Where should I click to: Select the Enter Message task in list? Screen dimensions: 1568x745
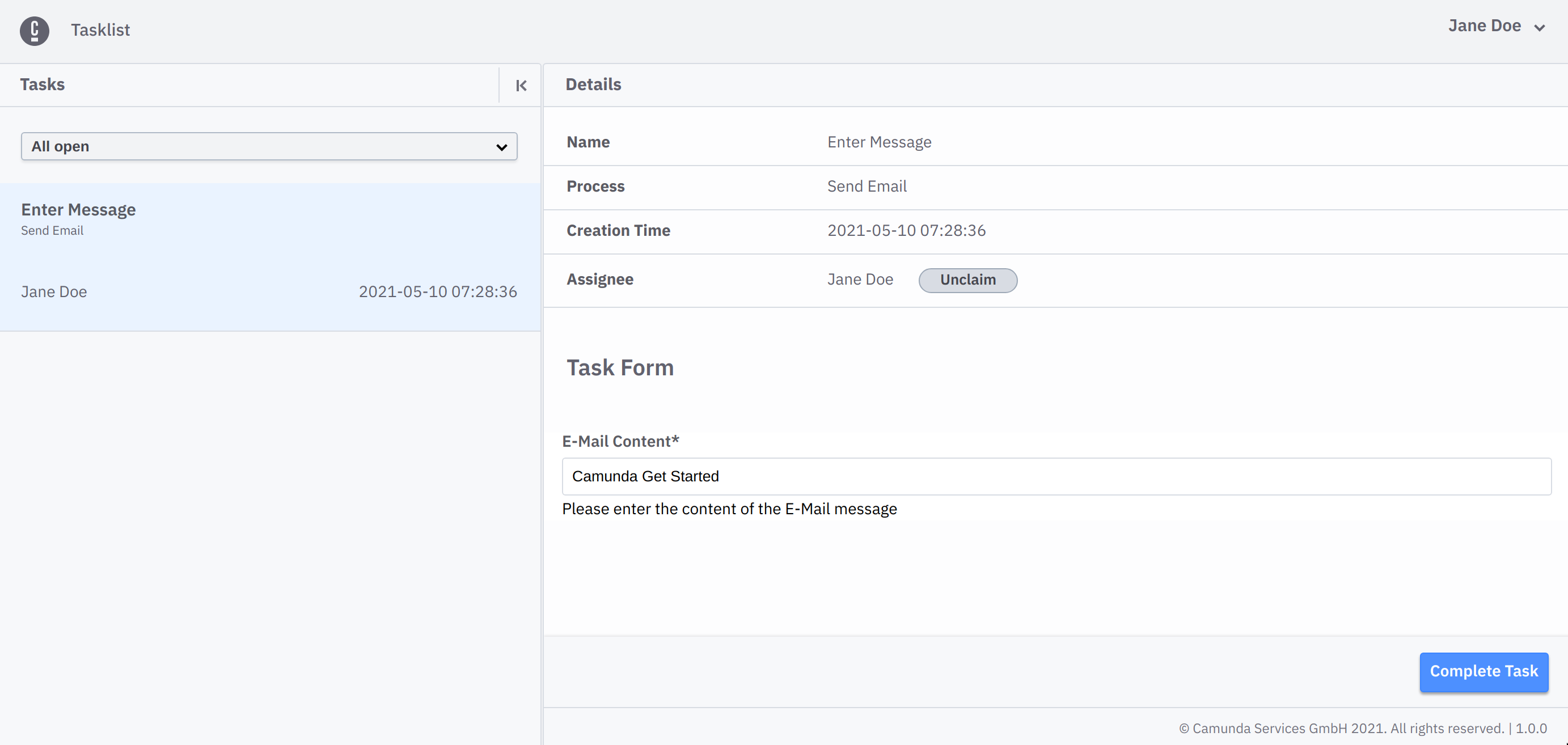(78, 210)
